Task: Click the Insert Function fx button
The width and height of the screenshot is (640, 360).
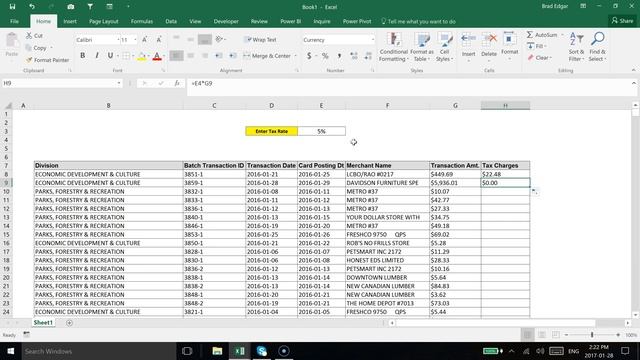Action: point(177,83)
